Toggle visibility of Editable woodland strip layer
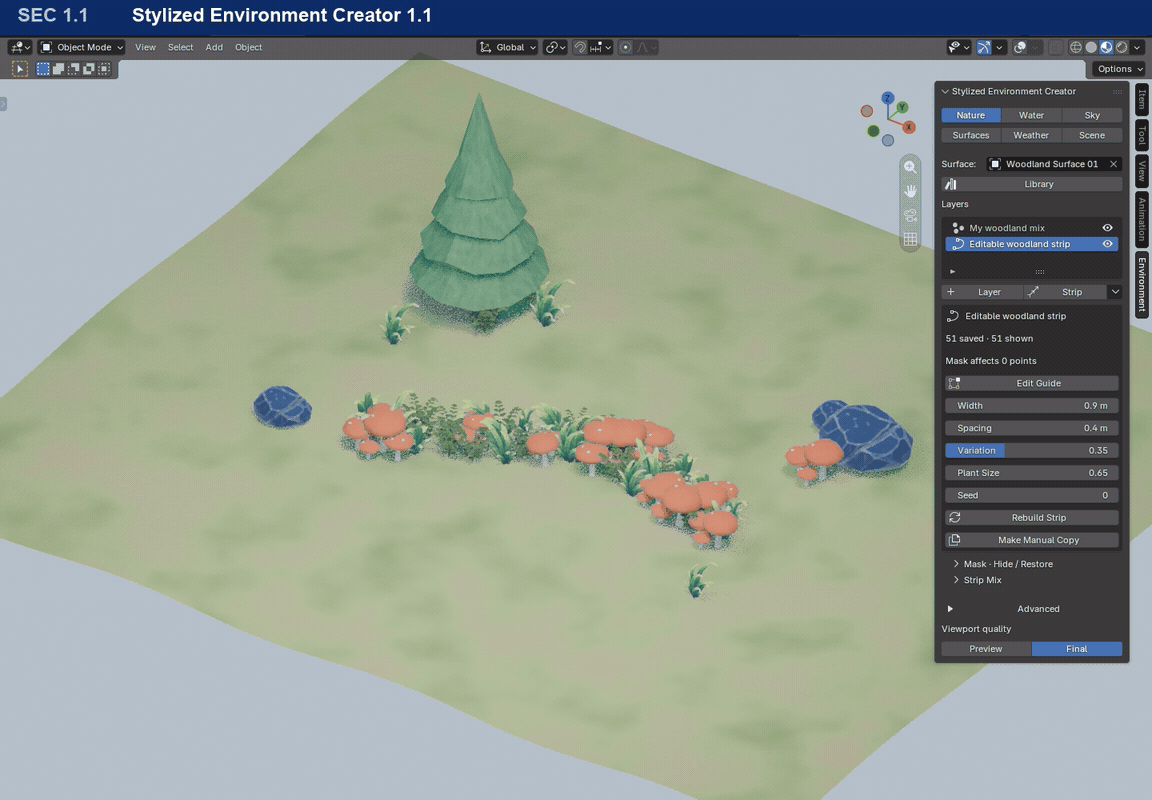This screenshot has width=1152, height=800. click(1107, 244)
